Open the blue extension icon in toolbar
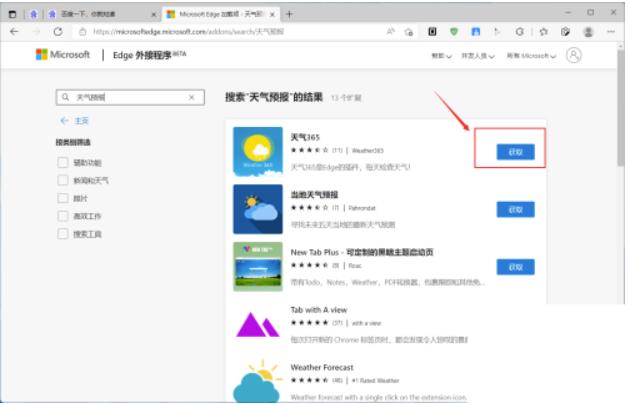Screen dimensions: 629x404 click(476, 31)
